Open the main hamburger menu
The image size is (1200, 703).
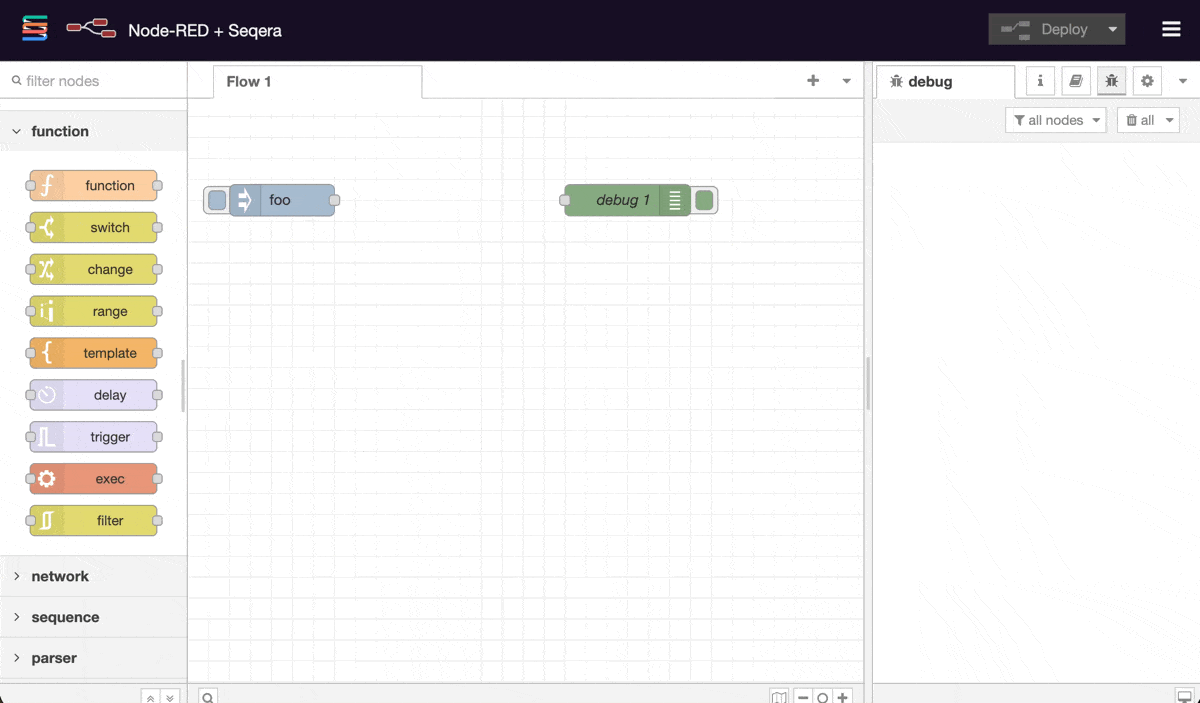[1171, 28]
